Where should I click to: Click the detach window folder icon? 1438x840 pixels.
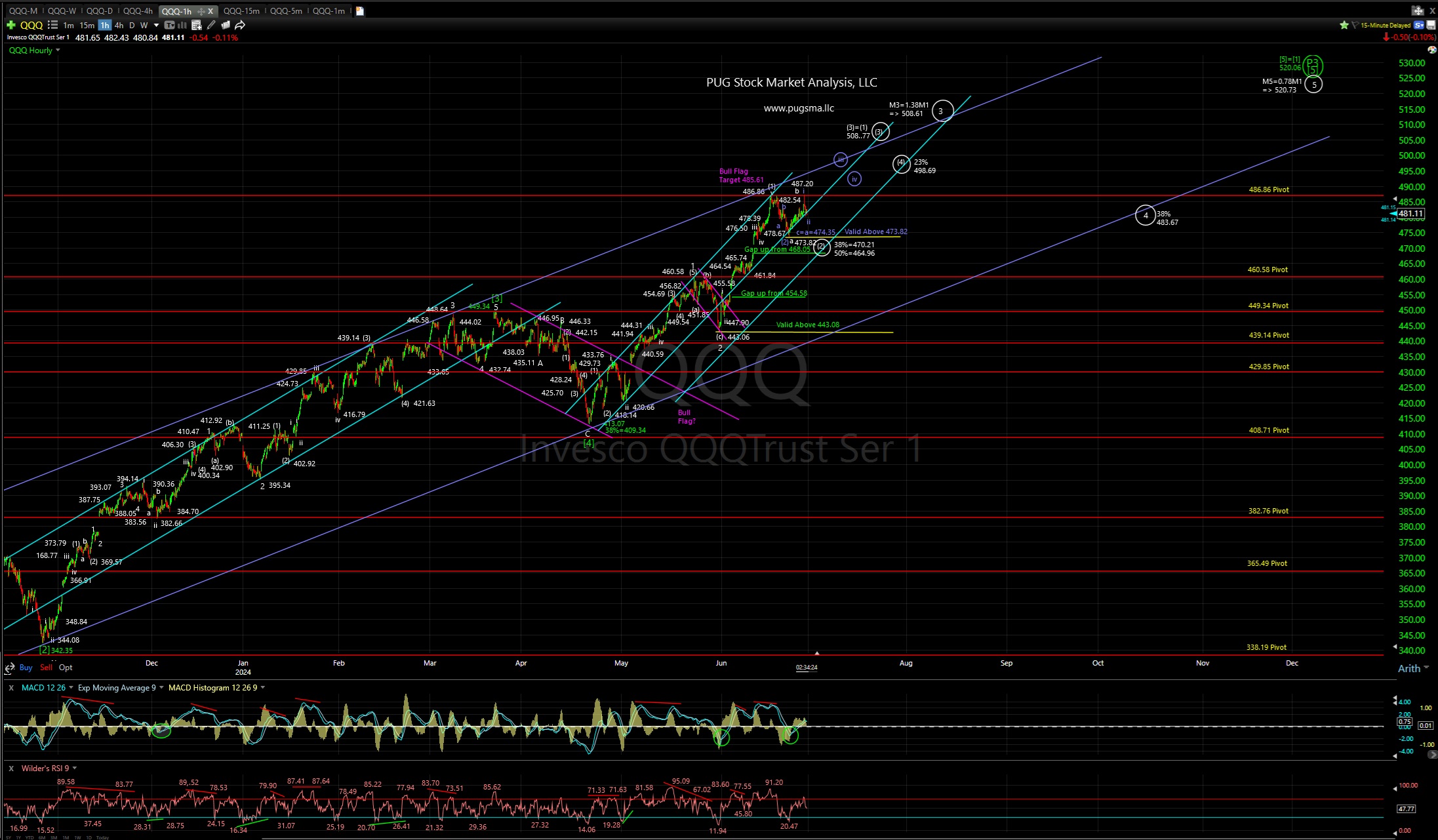pos(1418,10)
